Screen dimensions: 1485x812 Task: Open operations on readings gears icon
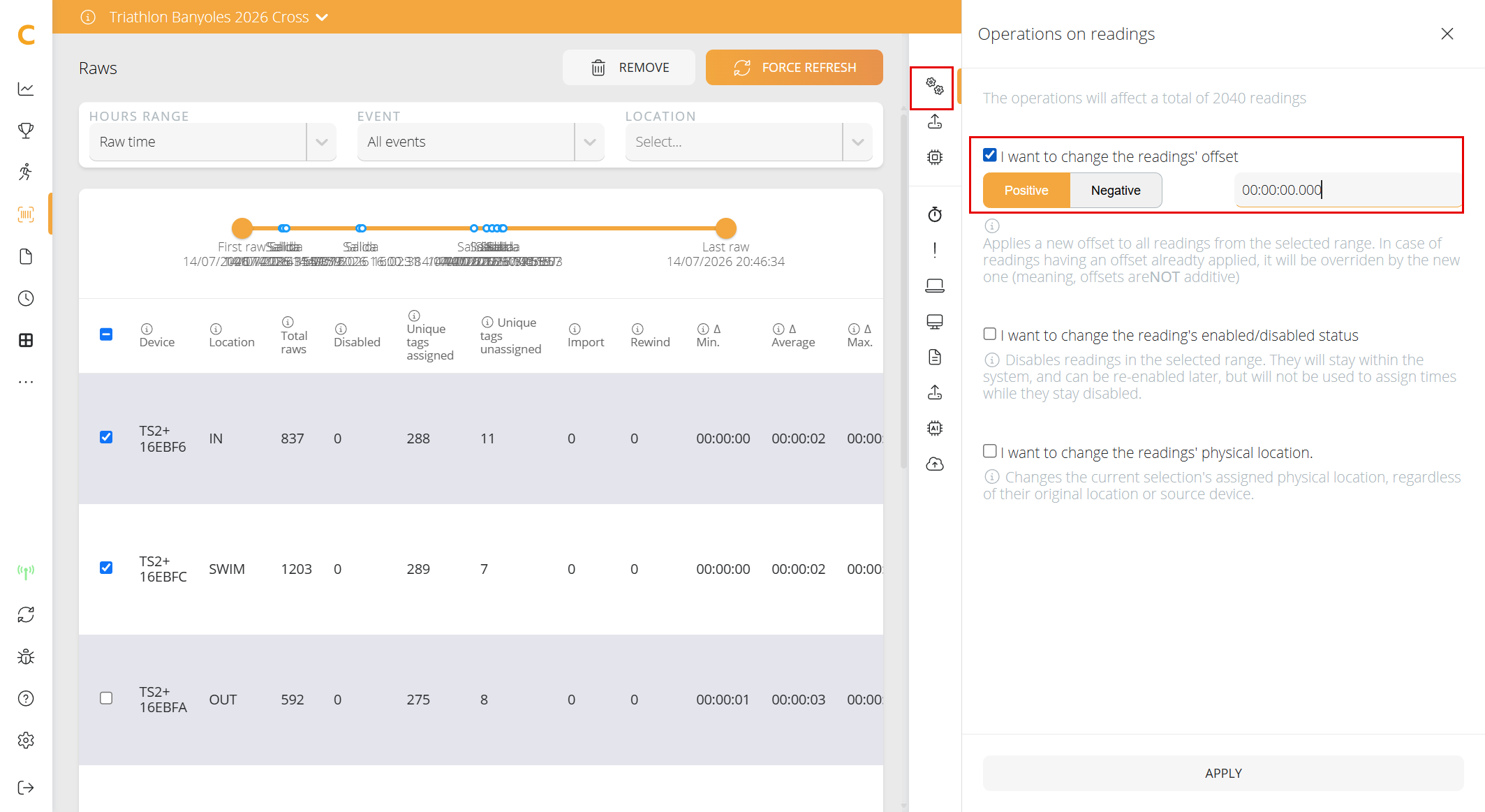[x=934, y=87]
